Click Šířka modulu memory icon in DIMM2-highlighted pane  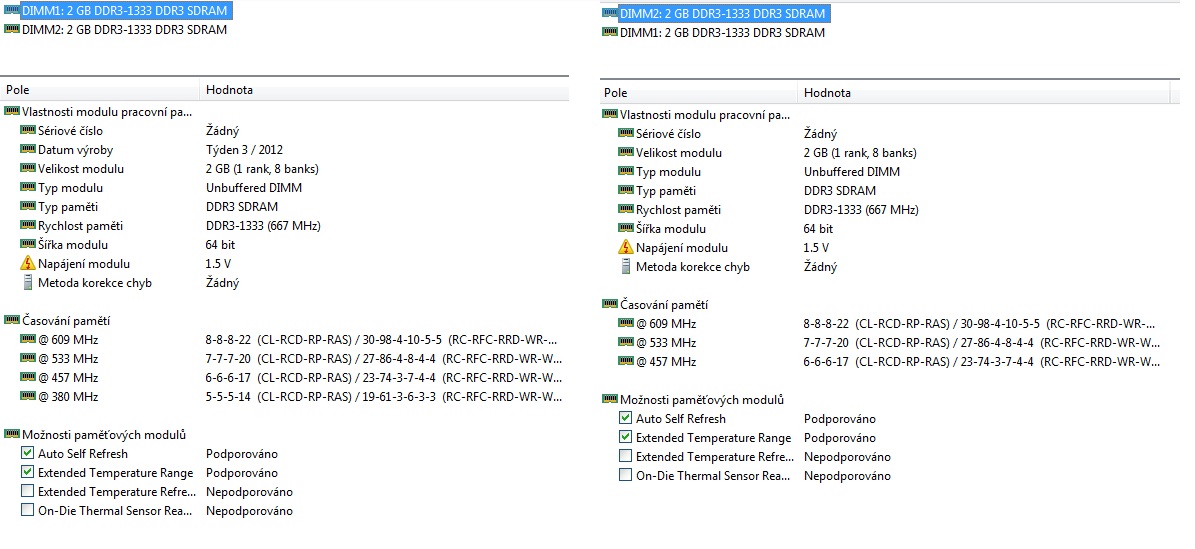[x=626, y=229]
